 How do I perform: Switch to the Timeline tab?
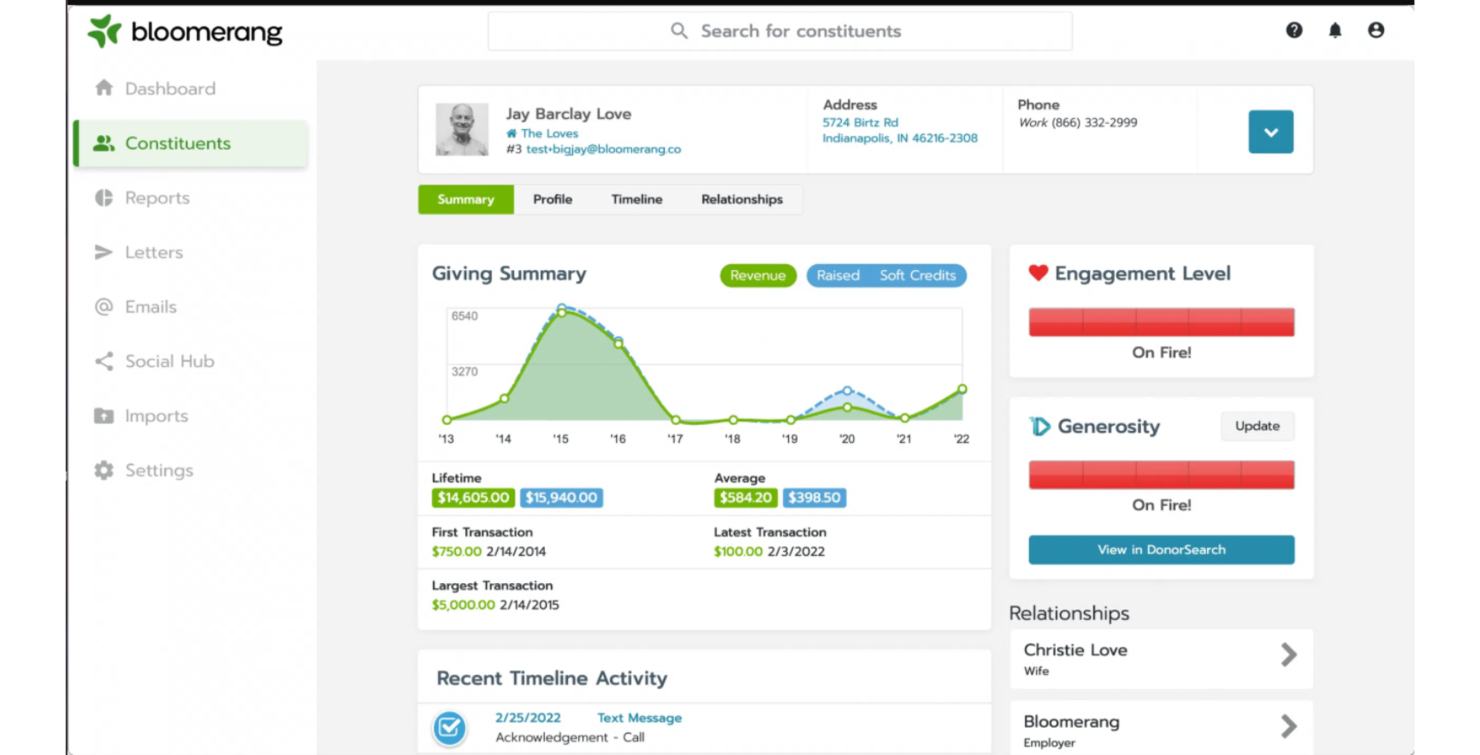(x=637, y=199)
